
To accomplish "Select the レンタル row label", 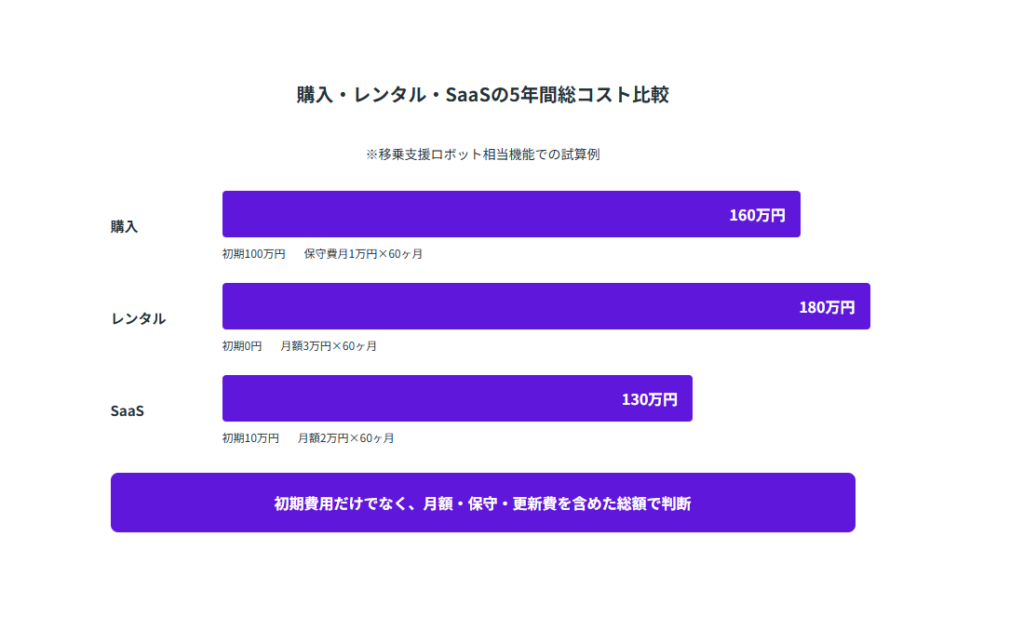I will pyautogui.click(x=138, y=319).
